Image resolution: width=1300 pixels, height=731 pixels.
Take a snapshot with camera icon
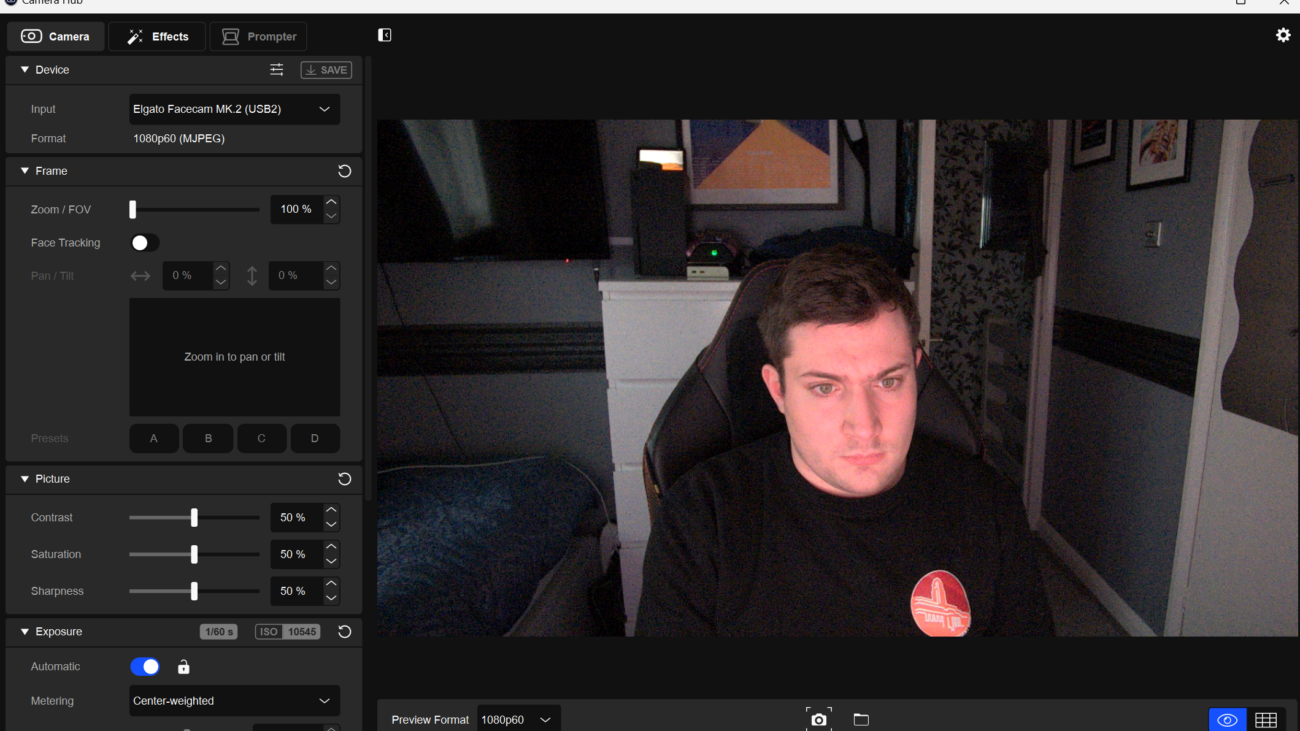click(819, 719)
